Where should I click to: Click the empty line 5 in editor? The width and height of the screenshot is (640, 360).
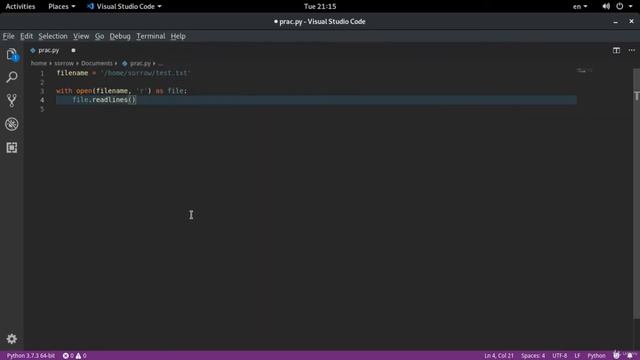(x=316, y=109)
